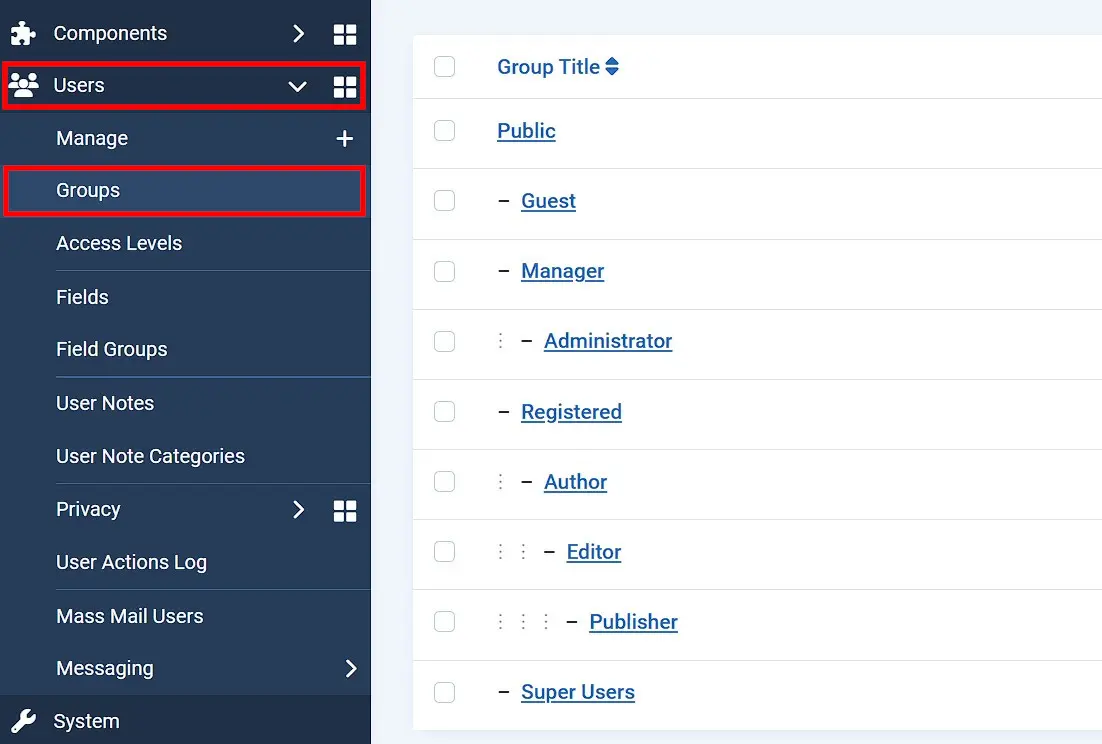Viewport: 1102px width, 744px height.
Task: Click the System wrench icon
Action: tap(23, 720)
